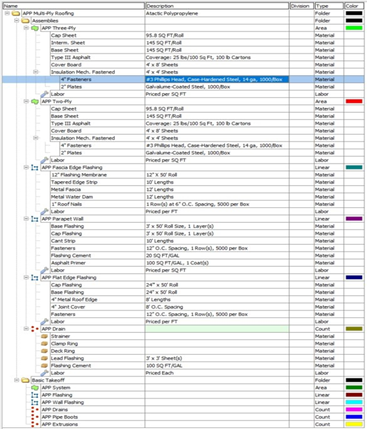Click the APP System area icon
Screen dimensions: 367x429
point(35,387)
